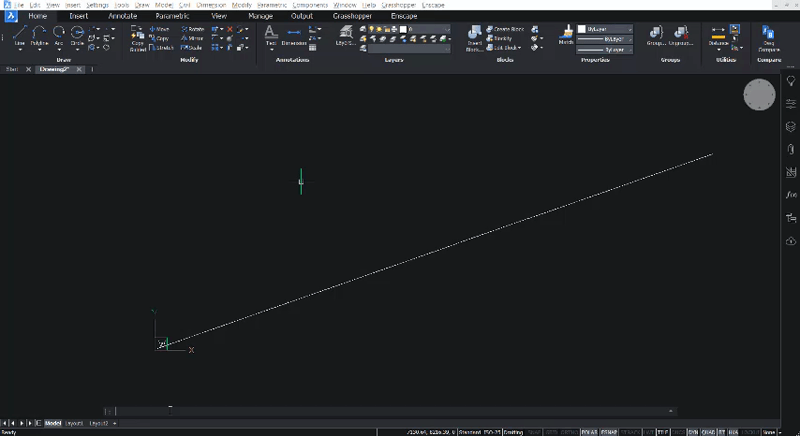Activate the Copy command in Modify

tap(159, 38)
